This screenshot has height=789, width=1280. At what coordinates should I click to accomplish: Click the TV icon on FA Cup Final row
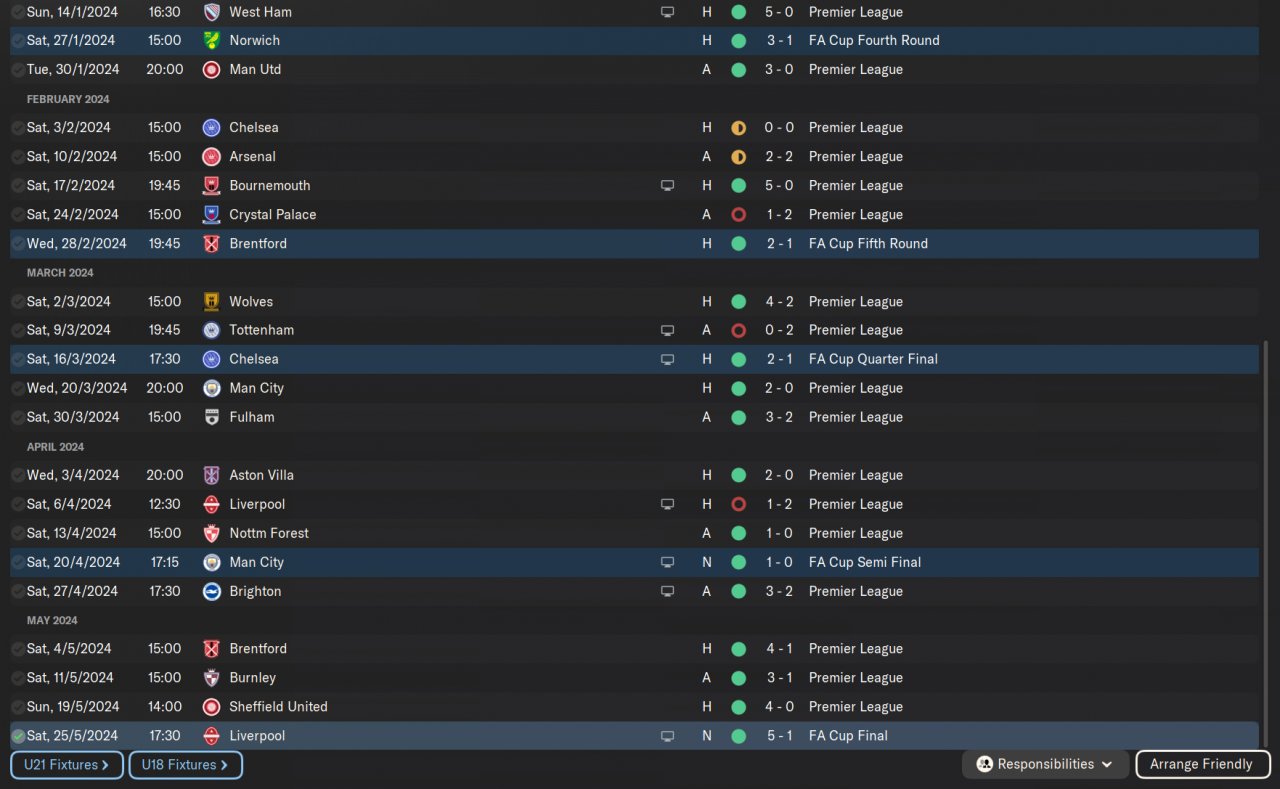pos(667,736)
